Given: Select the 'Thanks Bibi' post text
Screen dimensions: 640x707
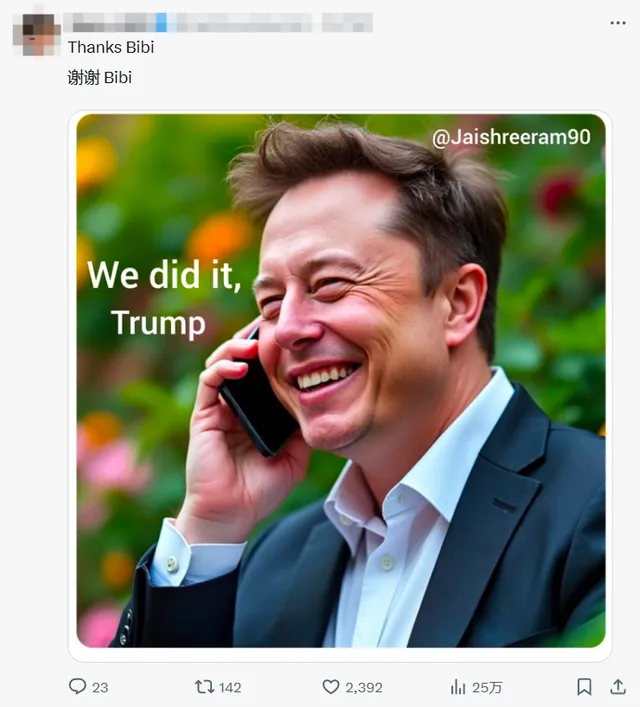Looking at the screenshot, I should coord(111,47).
